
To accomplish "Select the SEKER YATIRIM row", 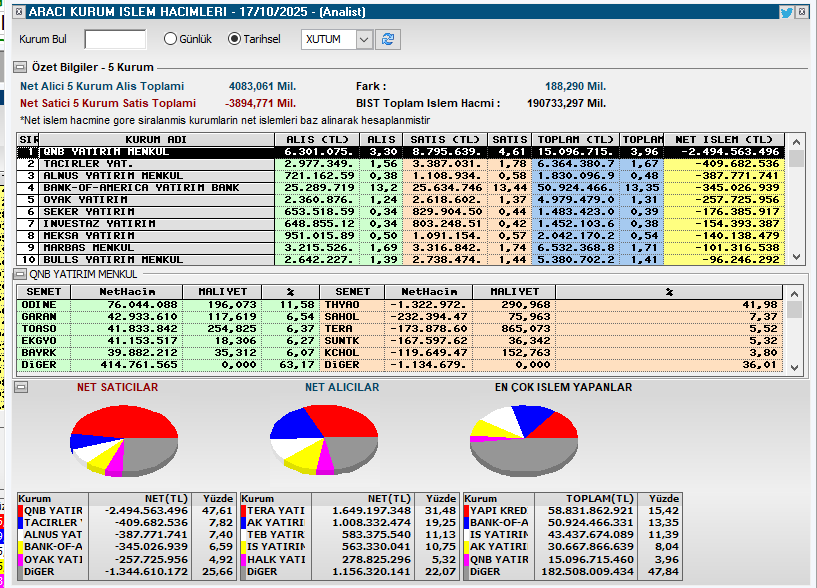I will pyautogui.click(x=400, y=212).
